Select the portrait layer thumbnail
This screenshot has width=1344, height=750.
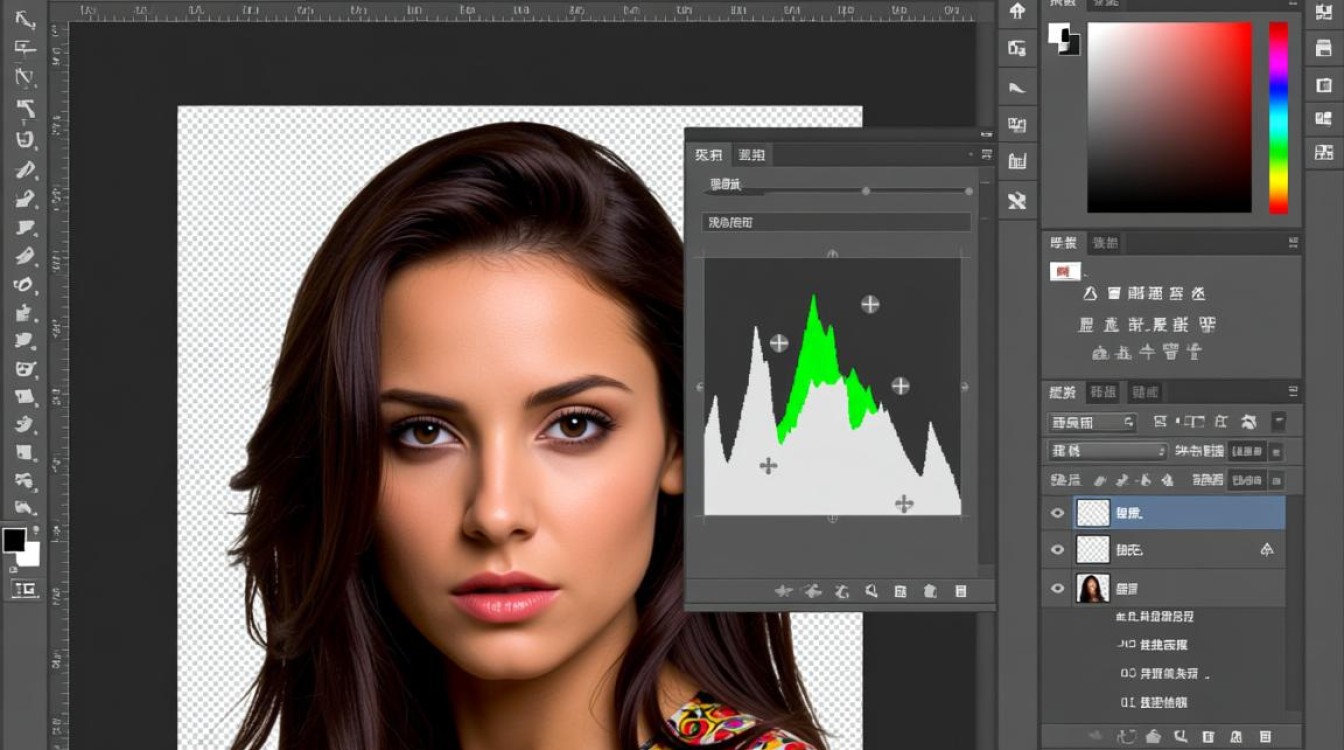(1092, 589)
